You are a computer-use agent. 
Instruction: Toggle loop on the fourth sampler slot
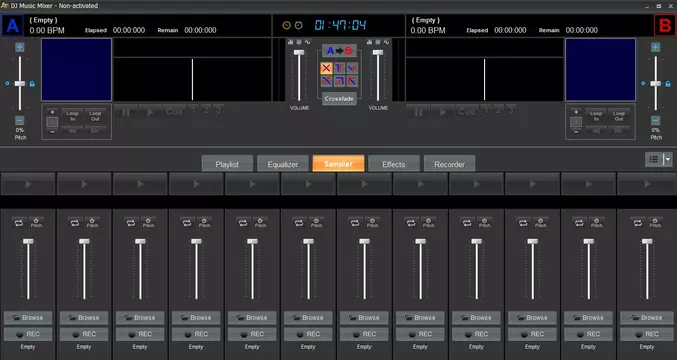187,223
